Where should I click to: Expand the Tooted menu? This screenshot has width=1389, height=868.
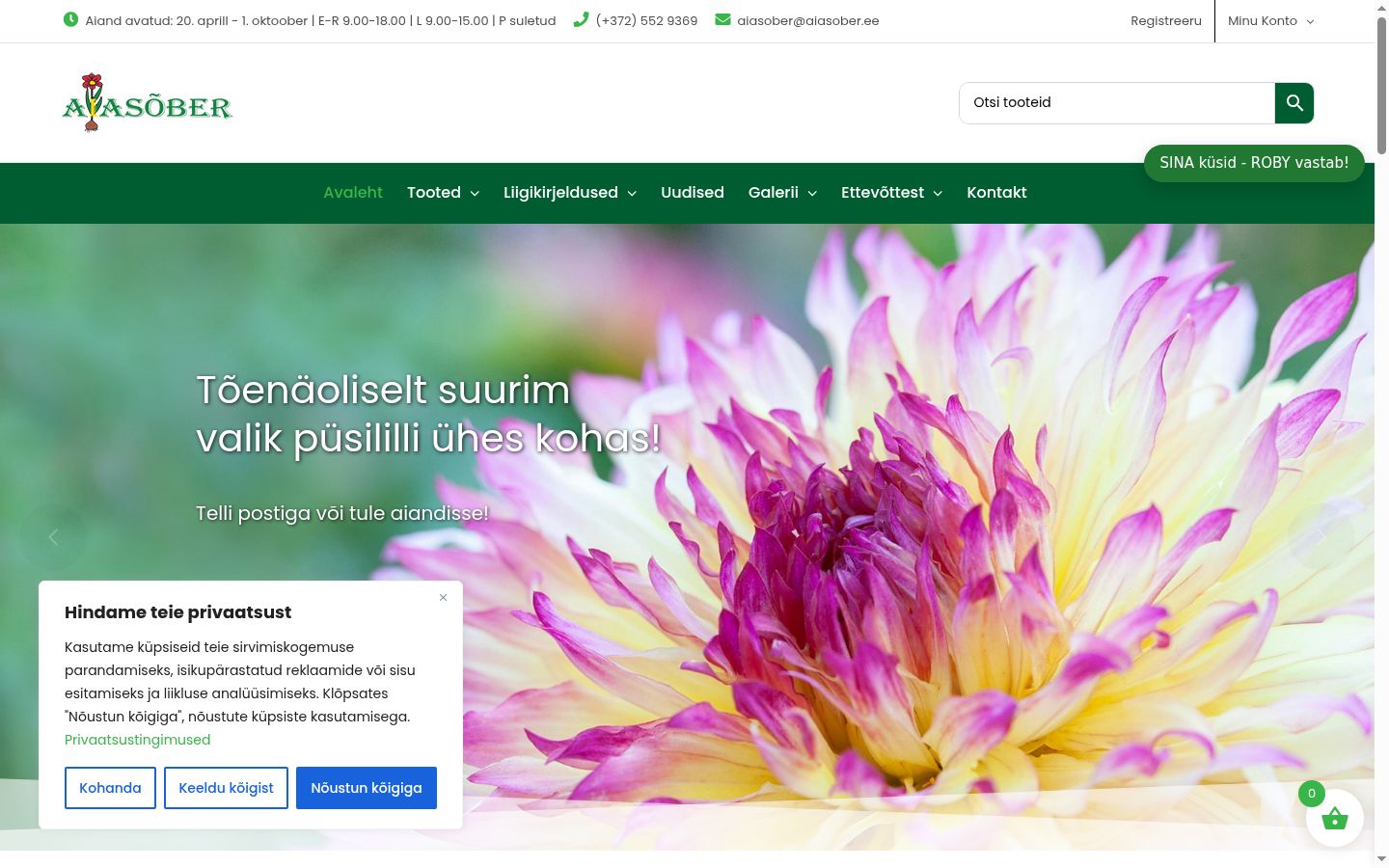coord(444,193)
